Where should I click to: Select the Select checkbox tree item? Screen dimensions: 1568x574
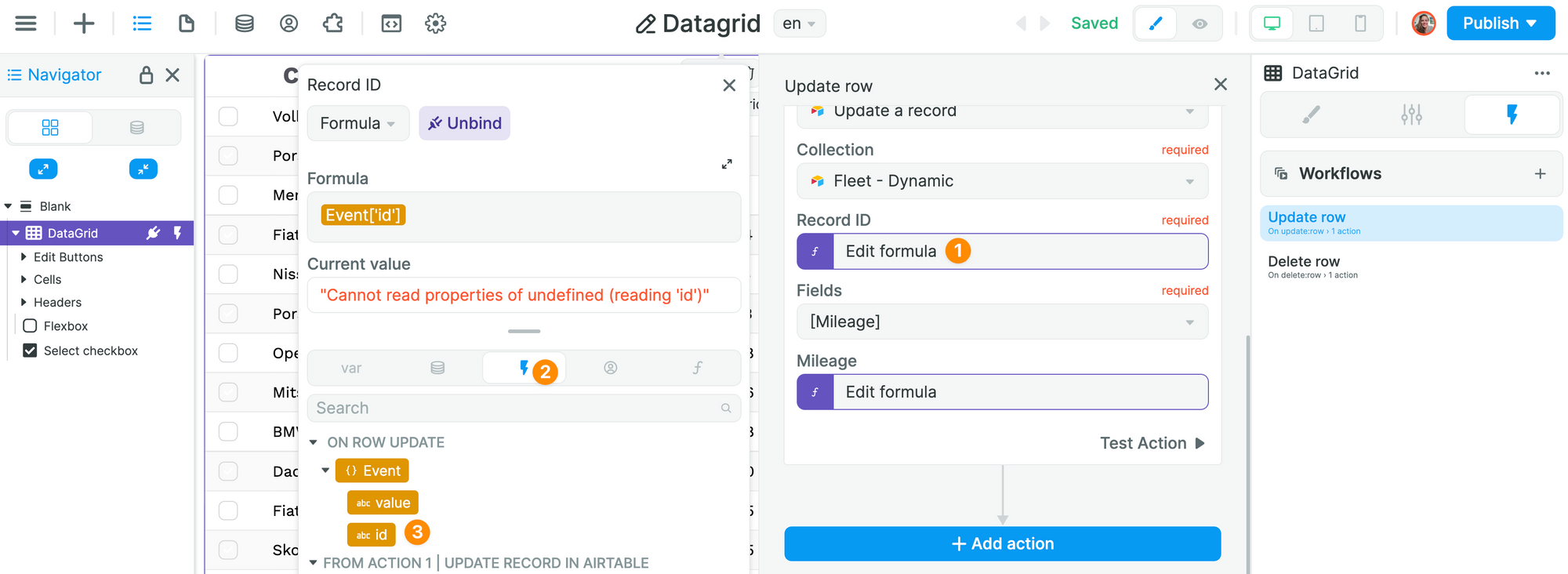(90, 351)
